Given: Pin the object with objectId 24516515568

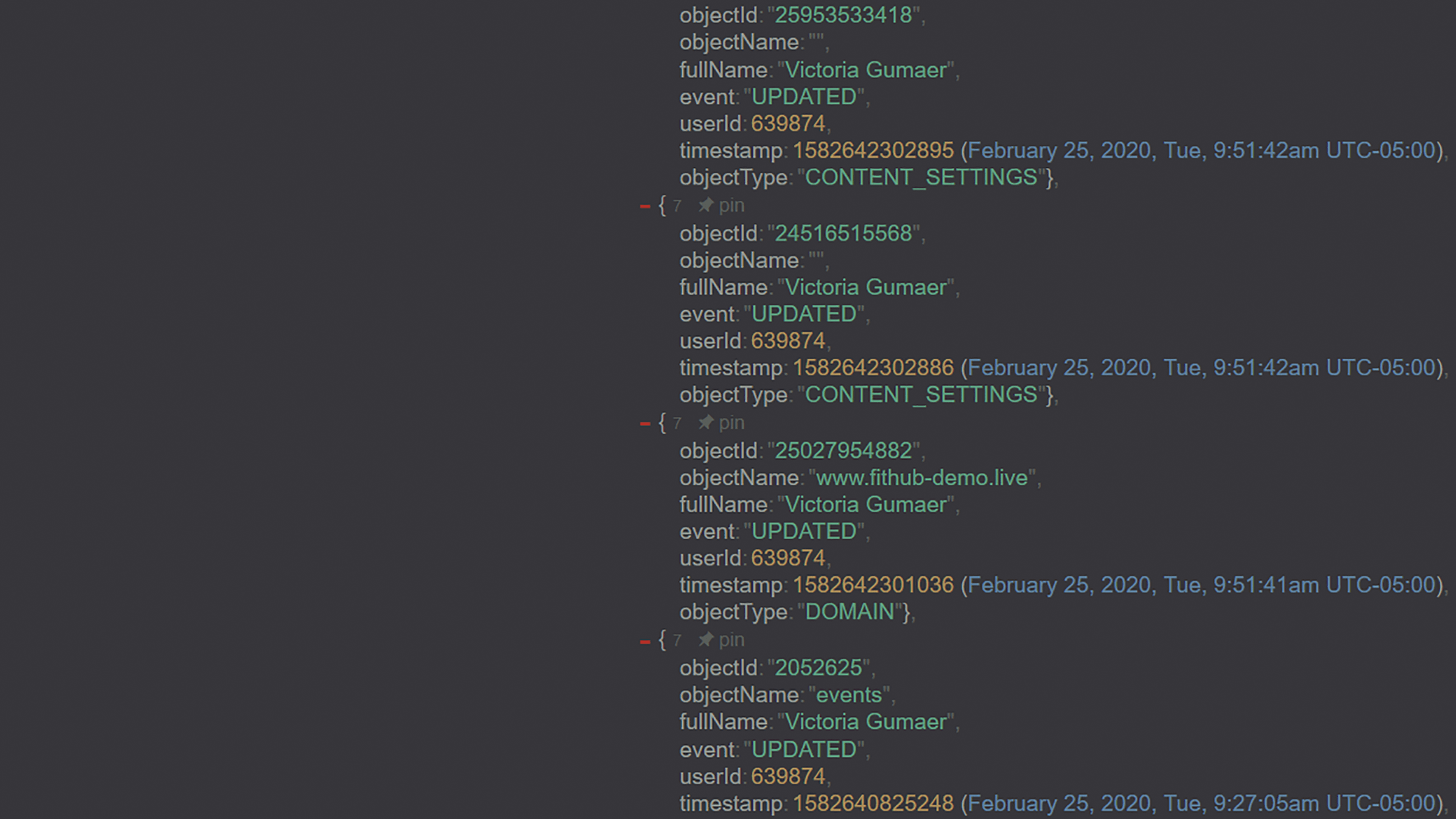Looking at the screenshot, I should (706, 205).
